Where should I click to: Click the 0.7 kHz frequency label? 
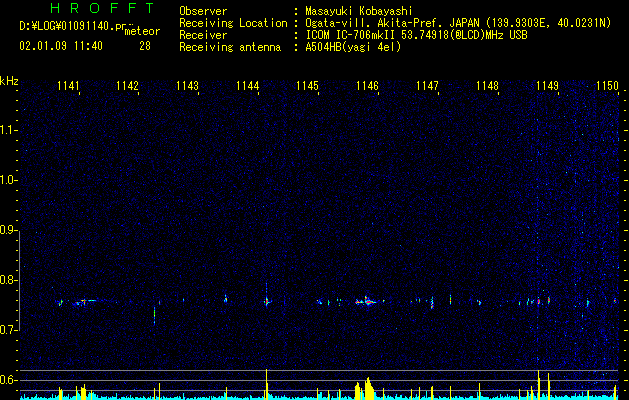click(x=8, y=330)
